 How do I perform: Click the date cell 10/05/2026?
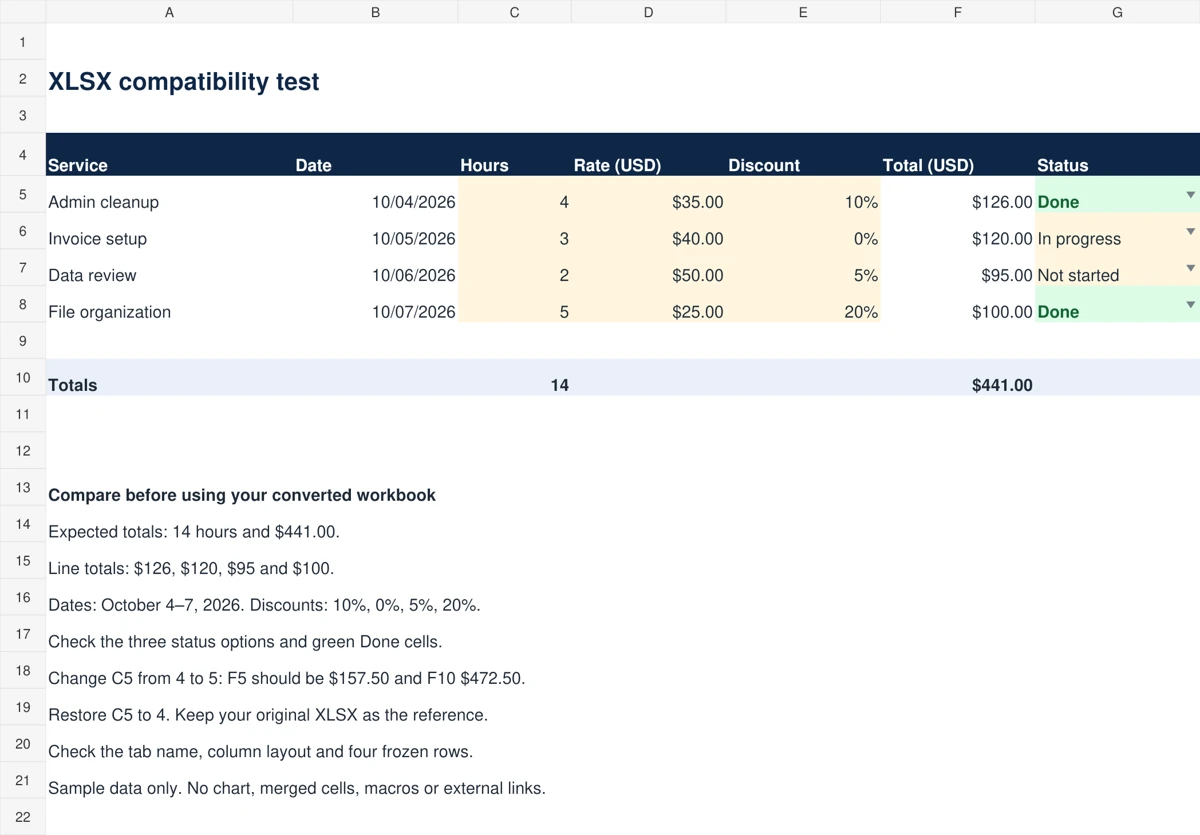[x=375, y=232]
